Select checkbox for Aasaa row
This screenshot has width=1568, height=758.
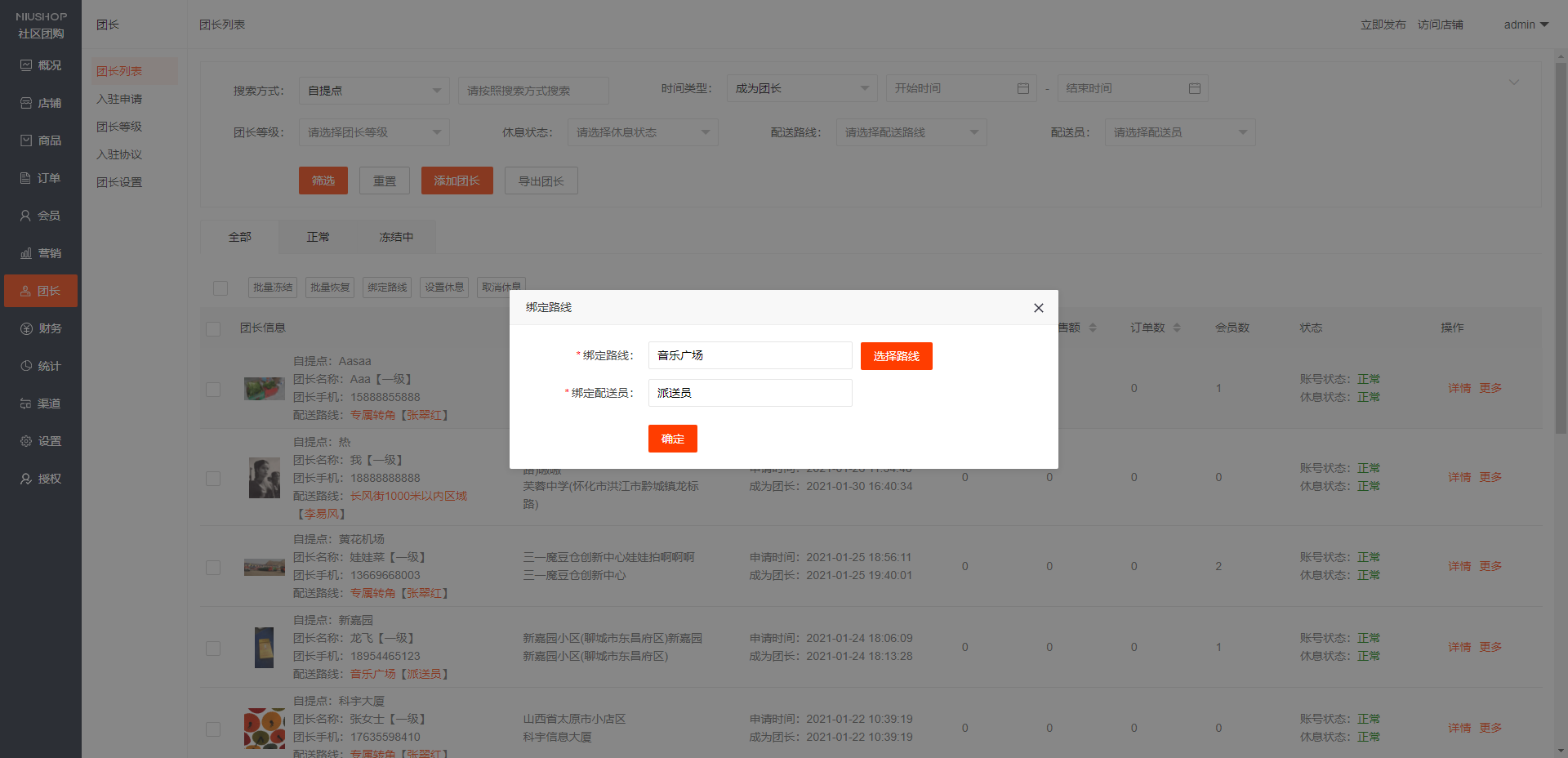tap(213, 390)
